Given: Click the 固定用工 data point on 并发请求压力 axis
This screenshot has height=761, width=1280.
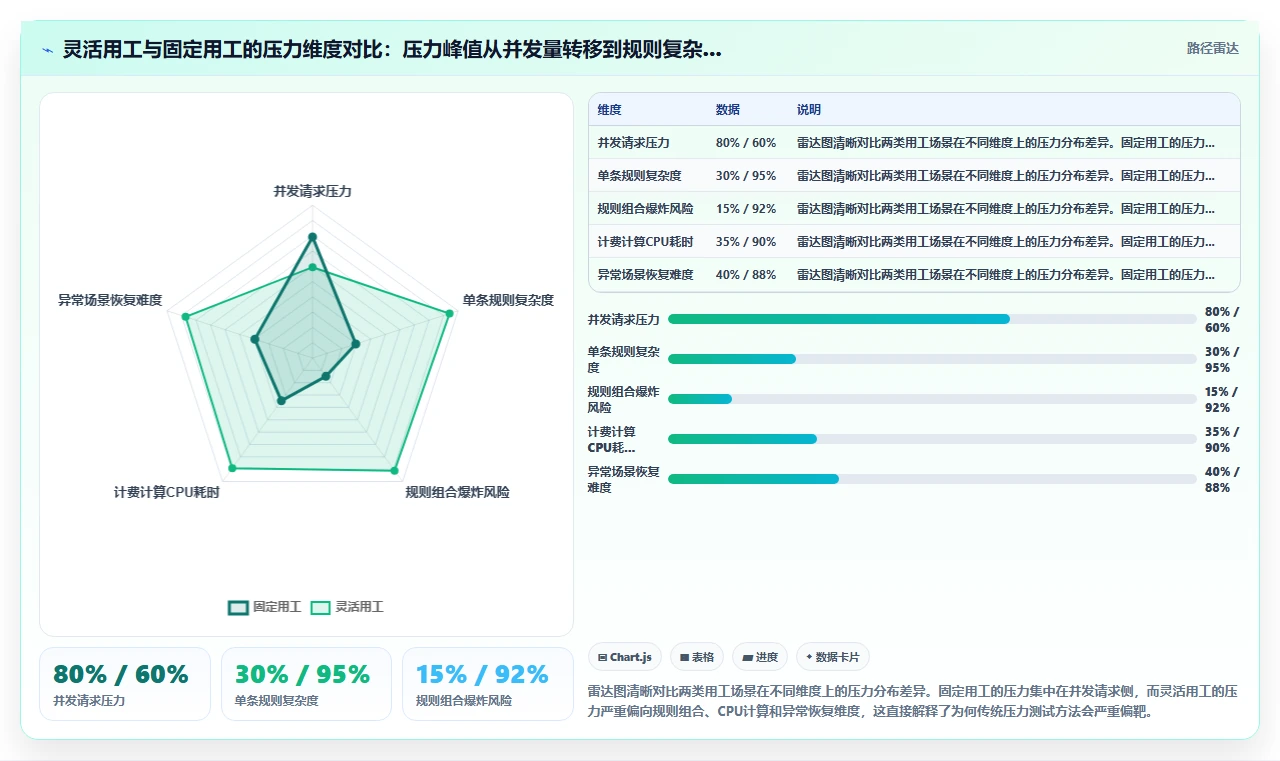Looking at the screenshot, I should pos(312,237).
